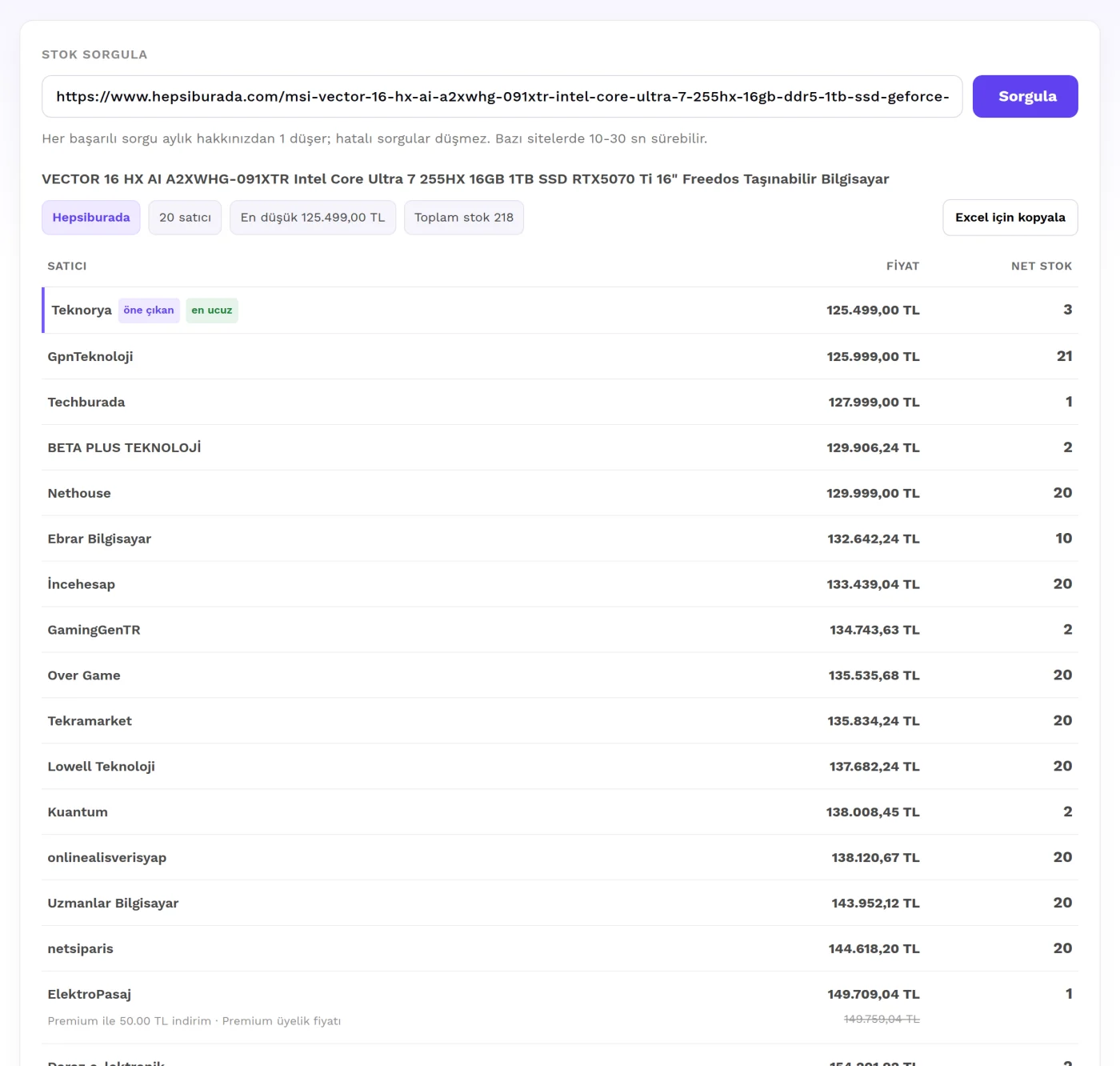Select the Over Game seller
Viewport: 1120px width, 1066px height.
point(84,675)
